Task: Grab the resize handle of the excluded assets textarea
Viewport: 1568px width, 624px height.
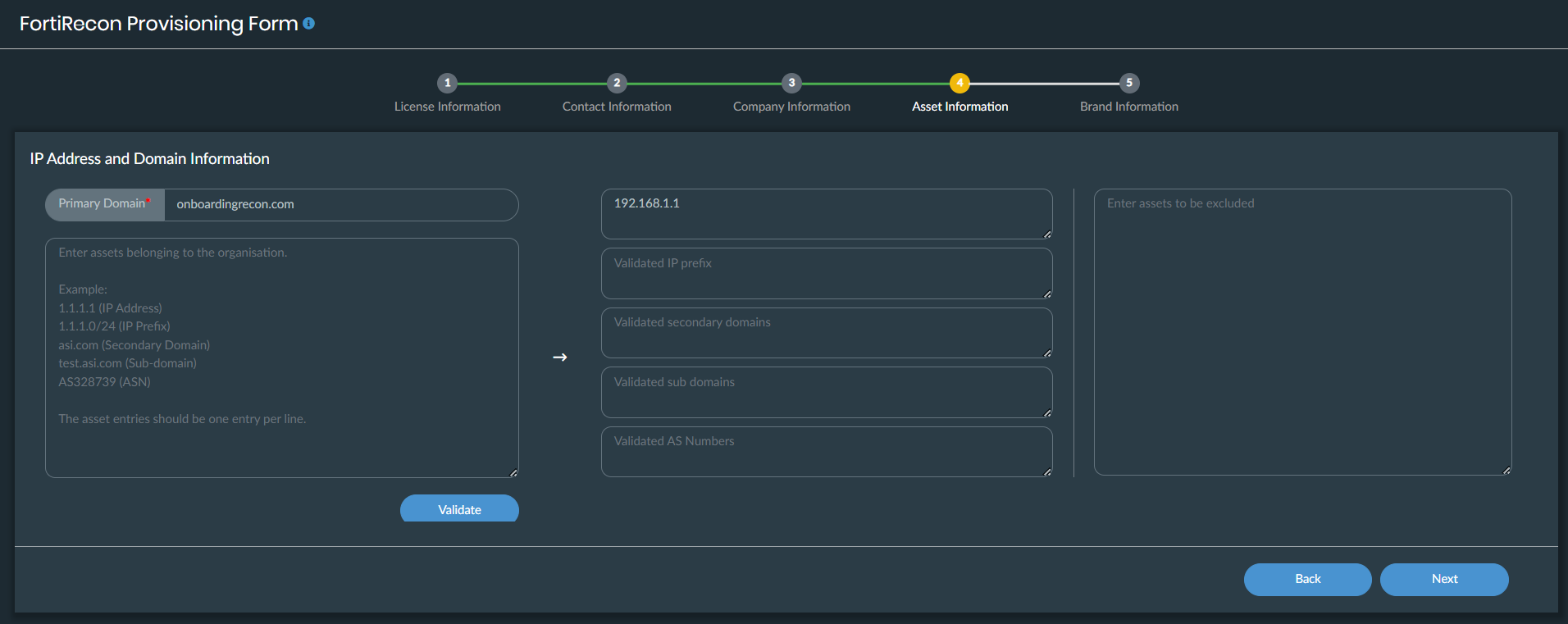Action: (1506, 470)
